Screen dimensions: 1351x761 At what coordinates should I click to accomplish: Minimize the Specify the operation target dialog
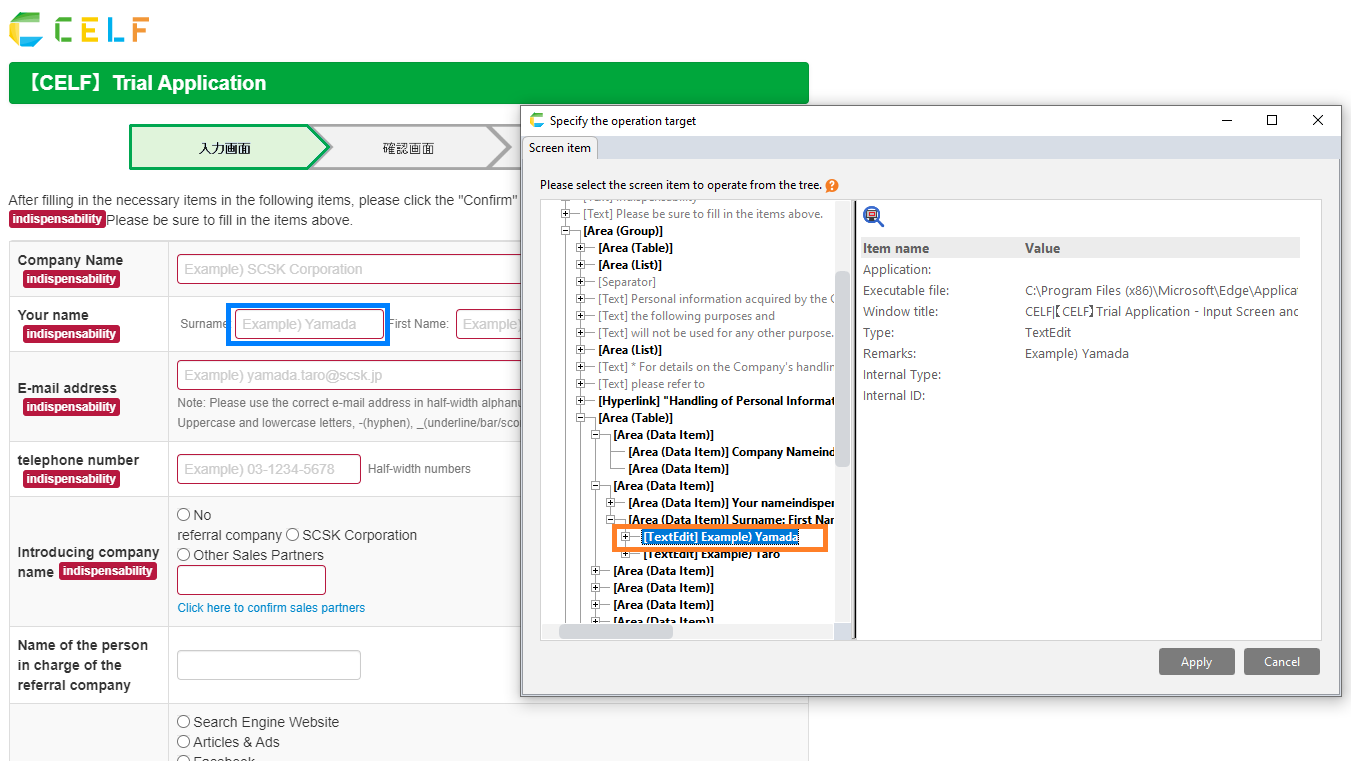click(x=1226, y=120)
